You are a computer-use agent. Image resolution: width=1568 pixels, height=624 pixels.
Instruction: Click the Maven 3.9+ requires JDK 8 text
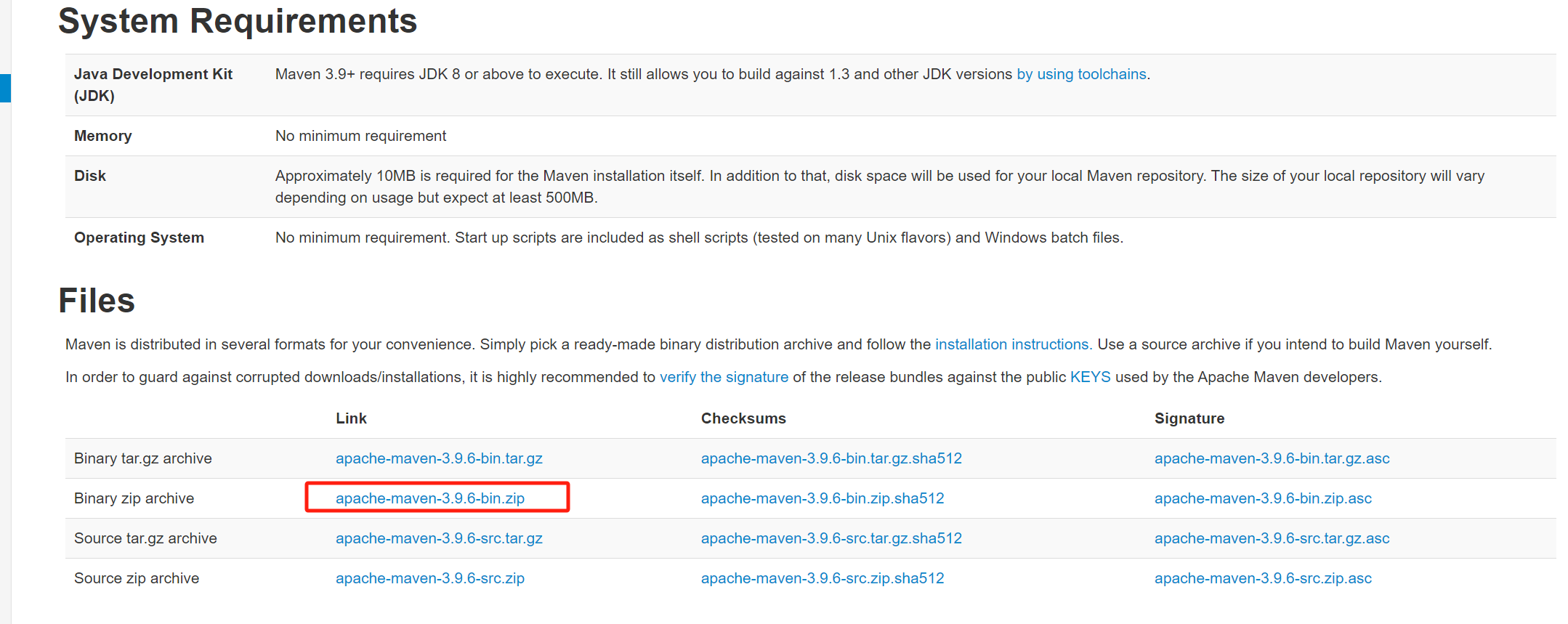tap(713, 74)
